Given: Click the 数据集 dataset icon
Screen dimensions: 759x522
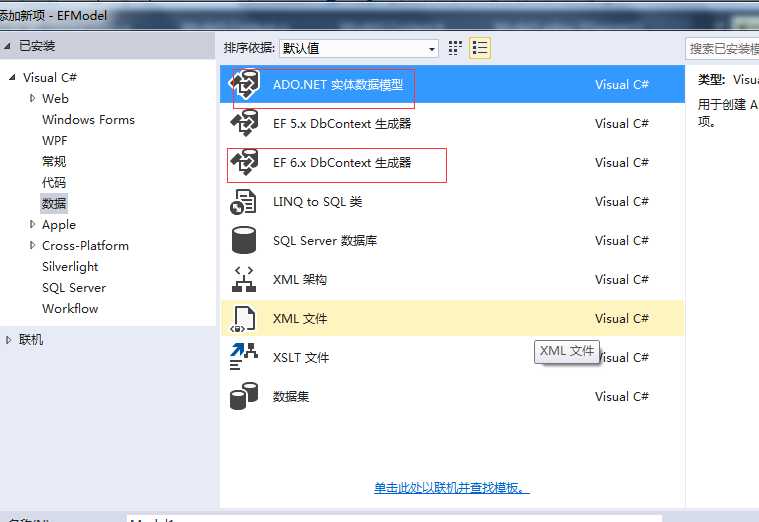Looking at the screenshot, I should (243, 396).
